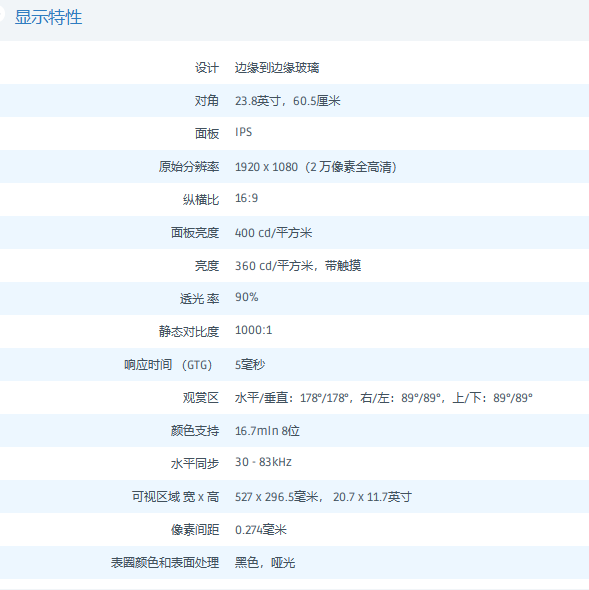This screenshot has height=590, width=589.
Task: Collapse the 显示特性 section header
Action: pos(294,19)
